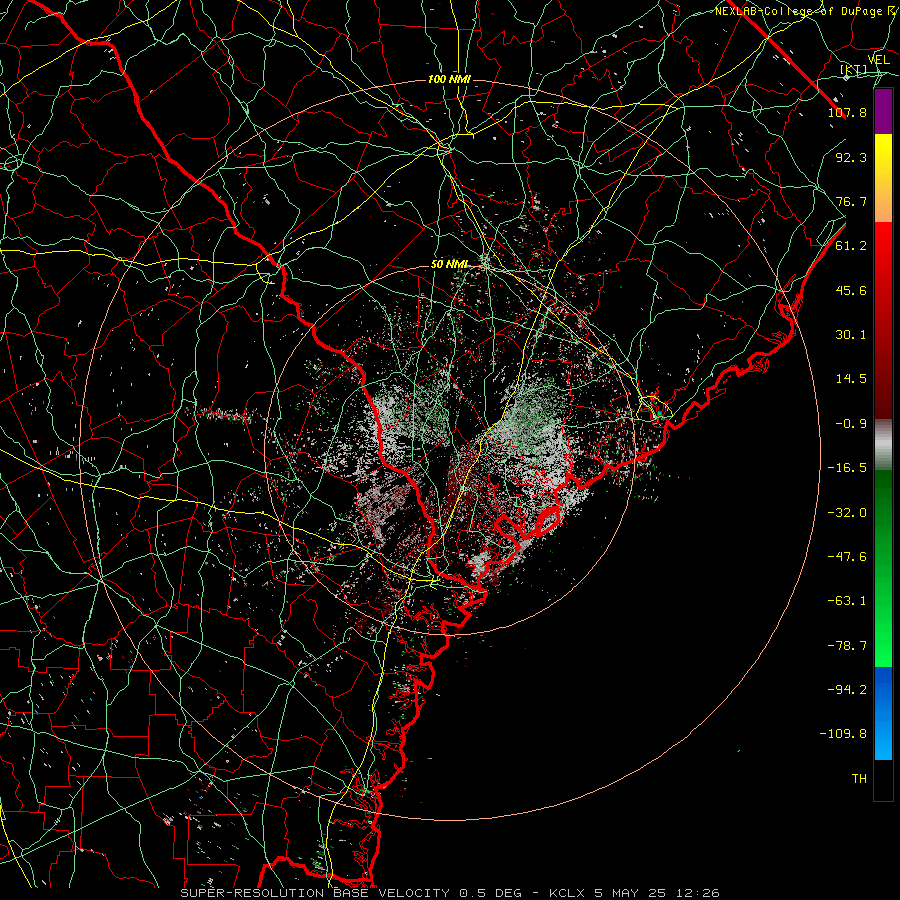This screenshot has width=900, height=900.
Task: Click the SUPER-RESOLUTION BASE VELOCITY footer title
Action: point(317,893)
